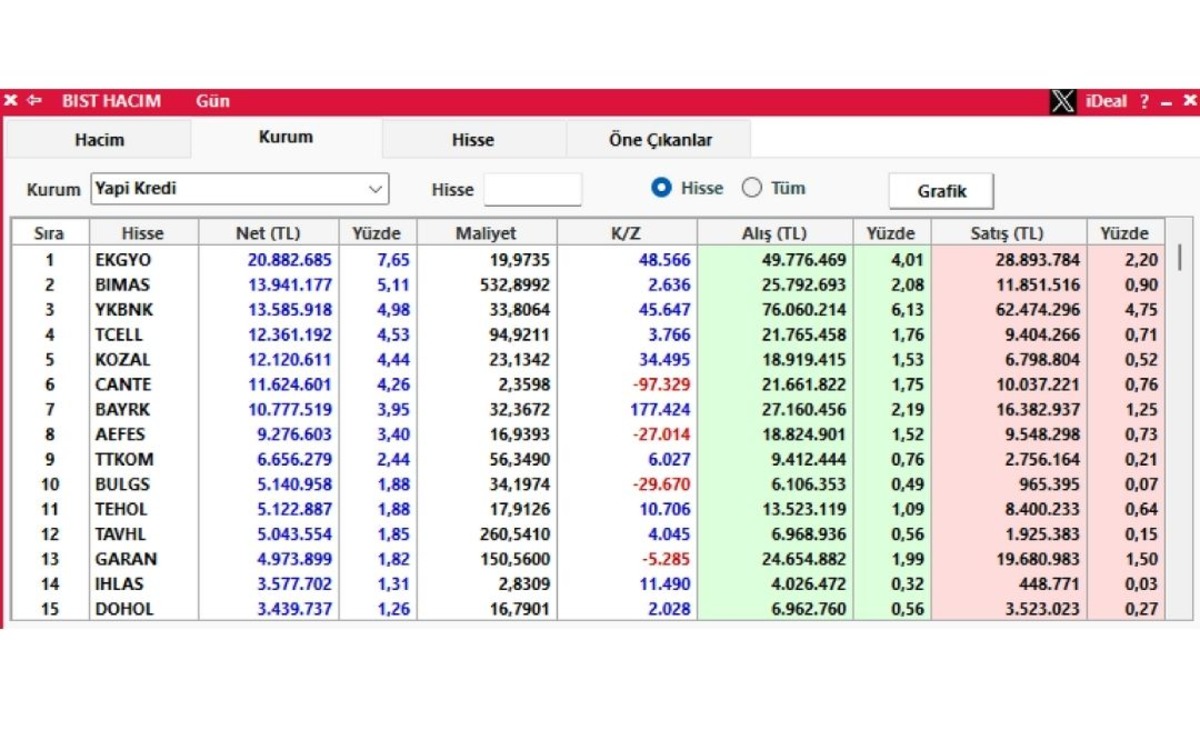
Task: Select the Tüm radio button
Action: pos(751,187)
